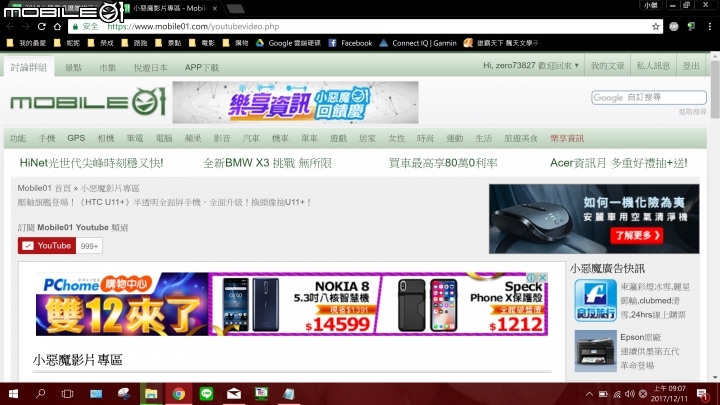
Task: Click the browser address bar URL
Action: coord(193,27)
